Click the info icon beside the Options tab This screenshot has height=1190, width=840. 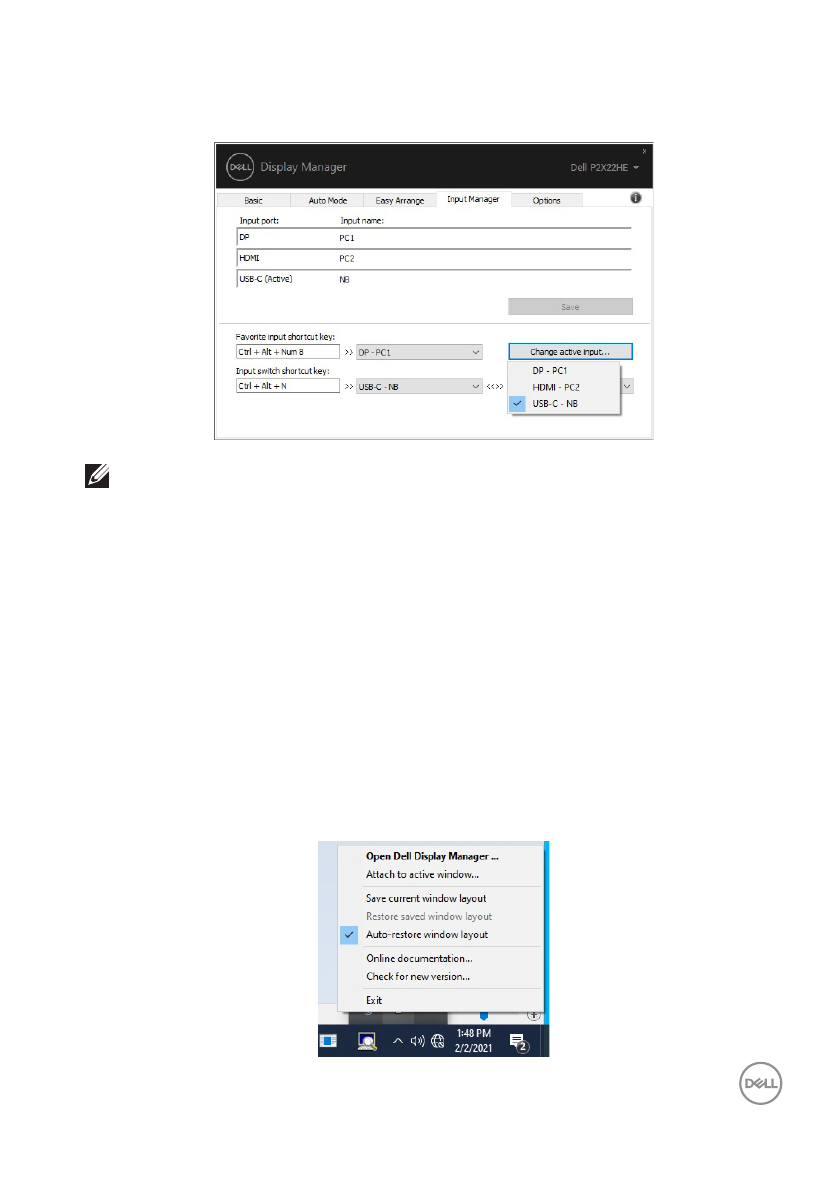click(635, 198)
